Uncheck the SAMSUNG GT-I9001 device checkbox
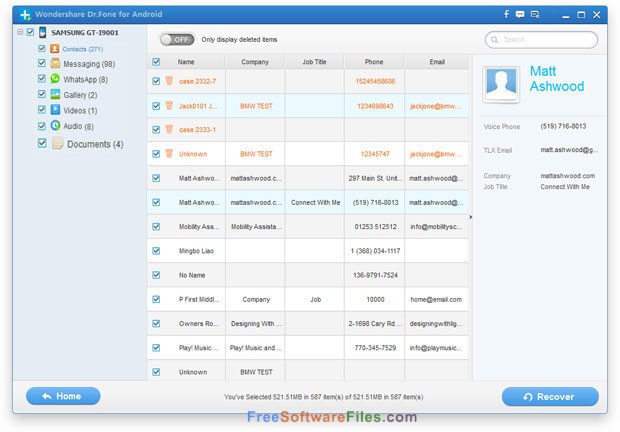The width and height of the screenshot is (620, 432). pos(30,32)
